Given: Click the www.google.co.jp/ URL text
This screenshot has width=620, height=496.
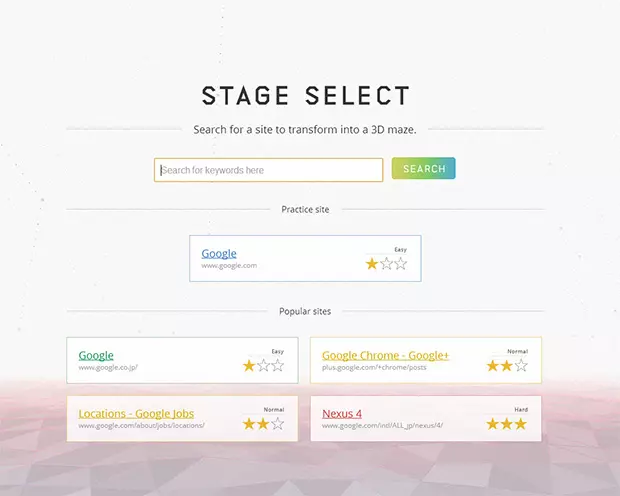Looking at the screenshot, I should point(108,368).
